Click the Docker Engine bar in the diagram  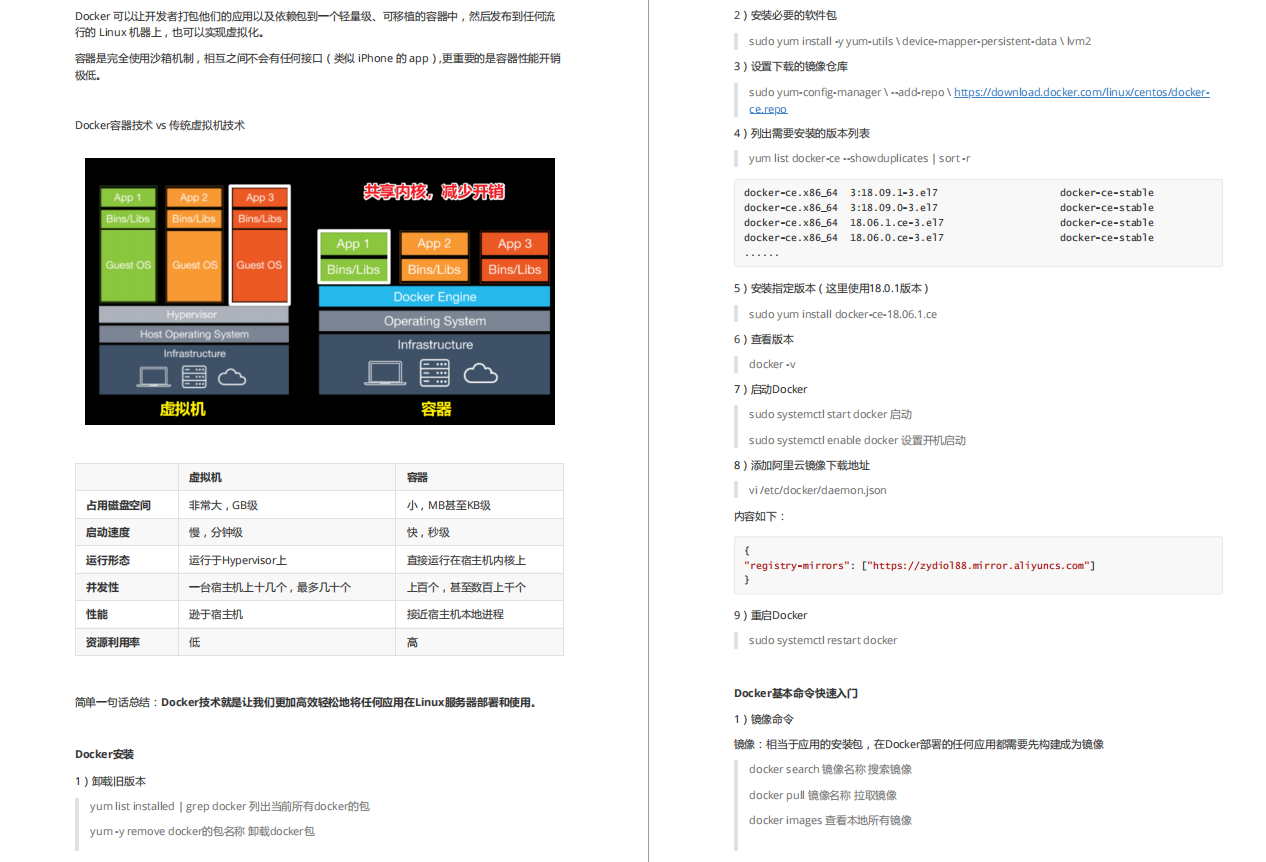pyautogui.click(x=434, y=296)
